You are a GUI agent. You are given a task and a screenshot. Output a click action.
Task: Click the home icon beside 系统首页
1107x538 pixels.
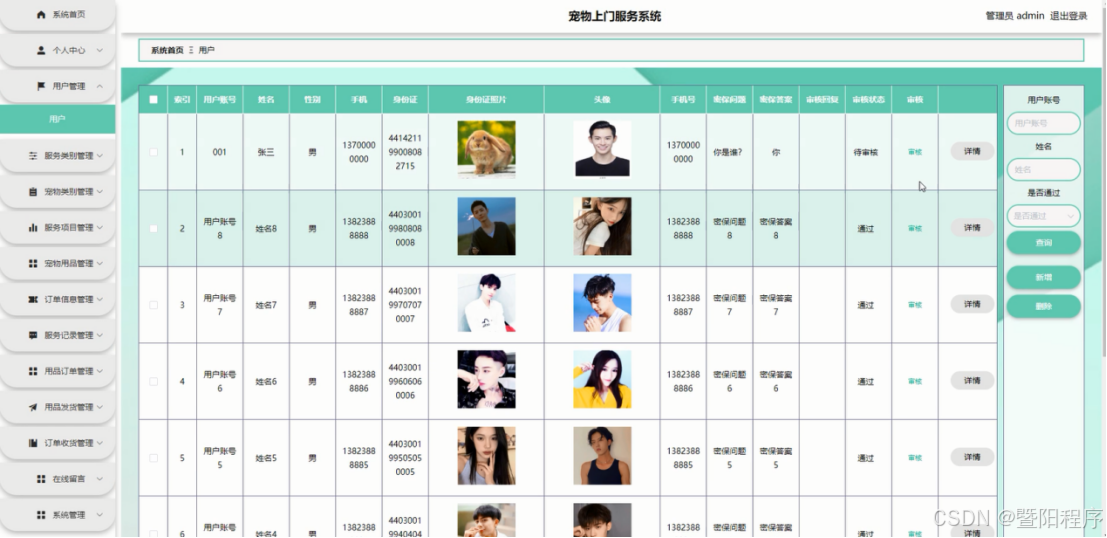pyautogui.click(x=41, y=15)
